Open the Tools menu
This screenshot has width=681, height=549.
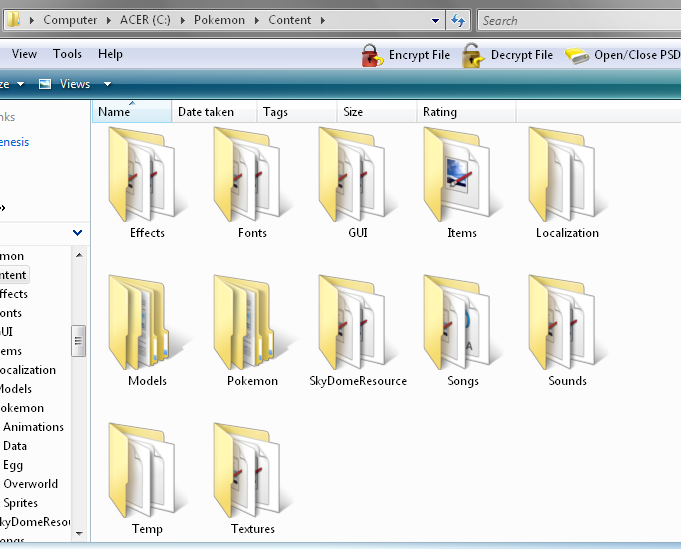tap(67, 54)
